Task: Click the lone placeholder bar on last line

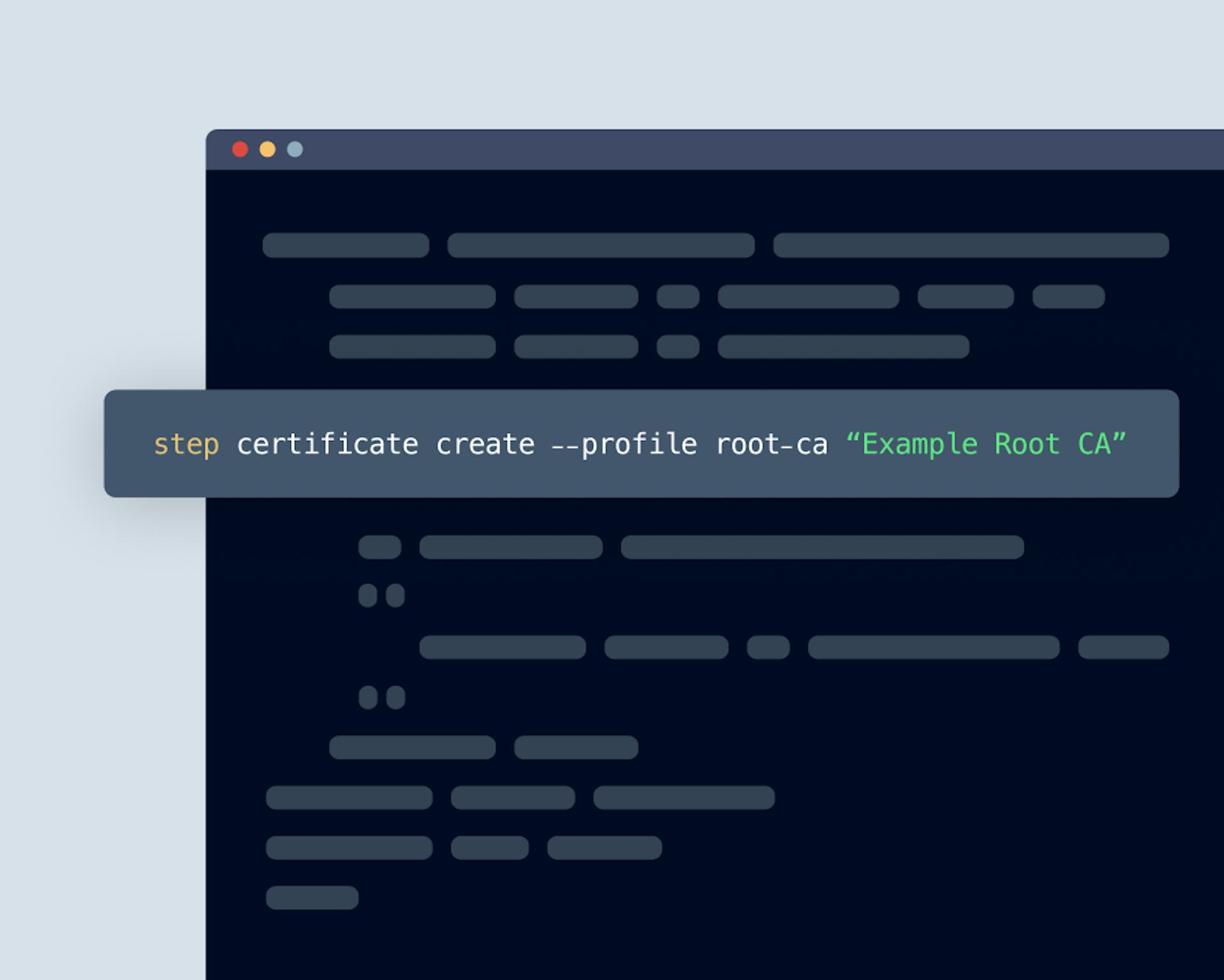Action: (x=312, y=897)
